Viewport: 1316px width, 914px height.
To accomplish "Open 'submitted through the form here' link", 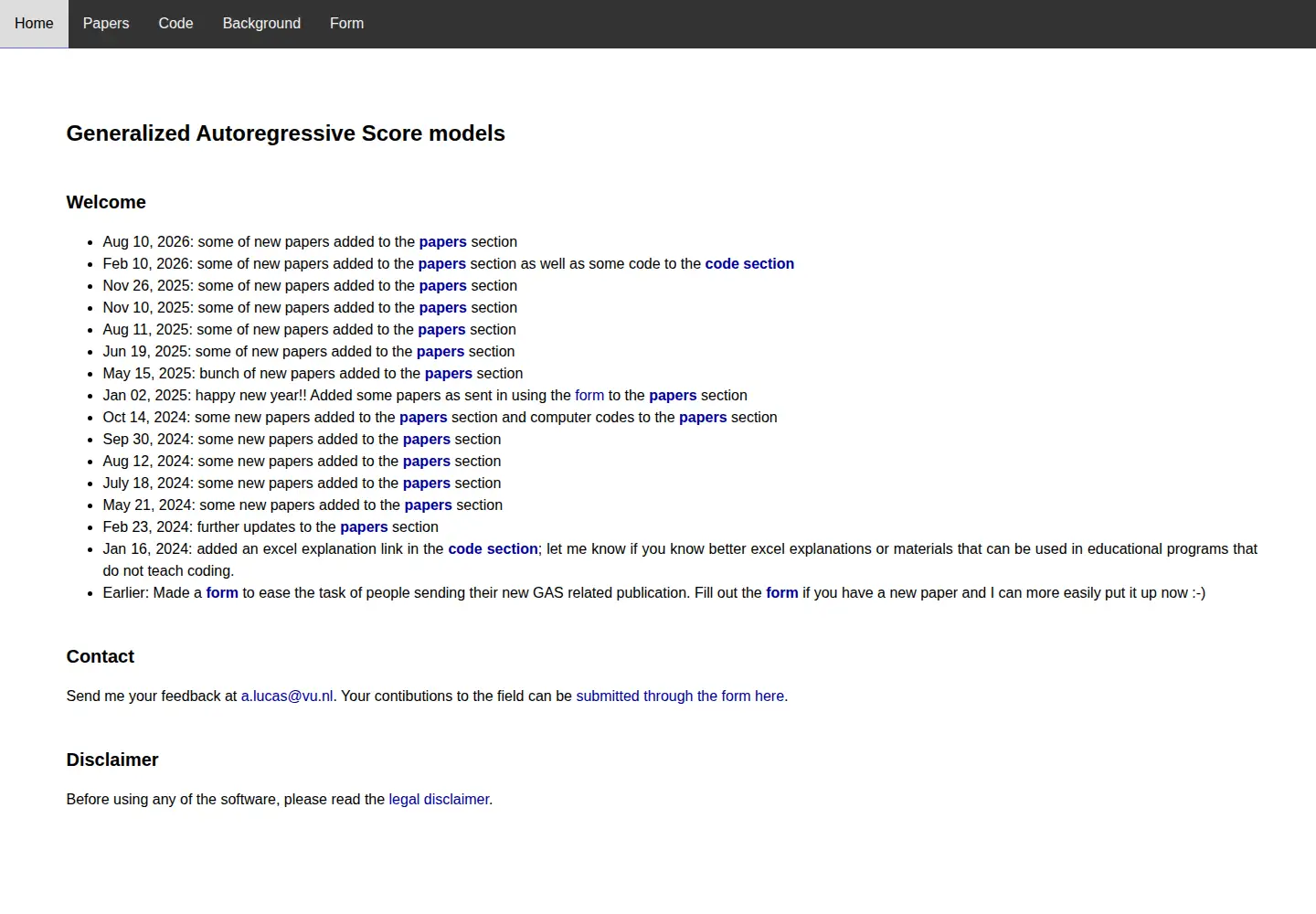I will click(x=680, y=696).
